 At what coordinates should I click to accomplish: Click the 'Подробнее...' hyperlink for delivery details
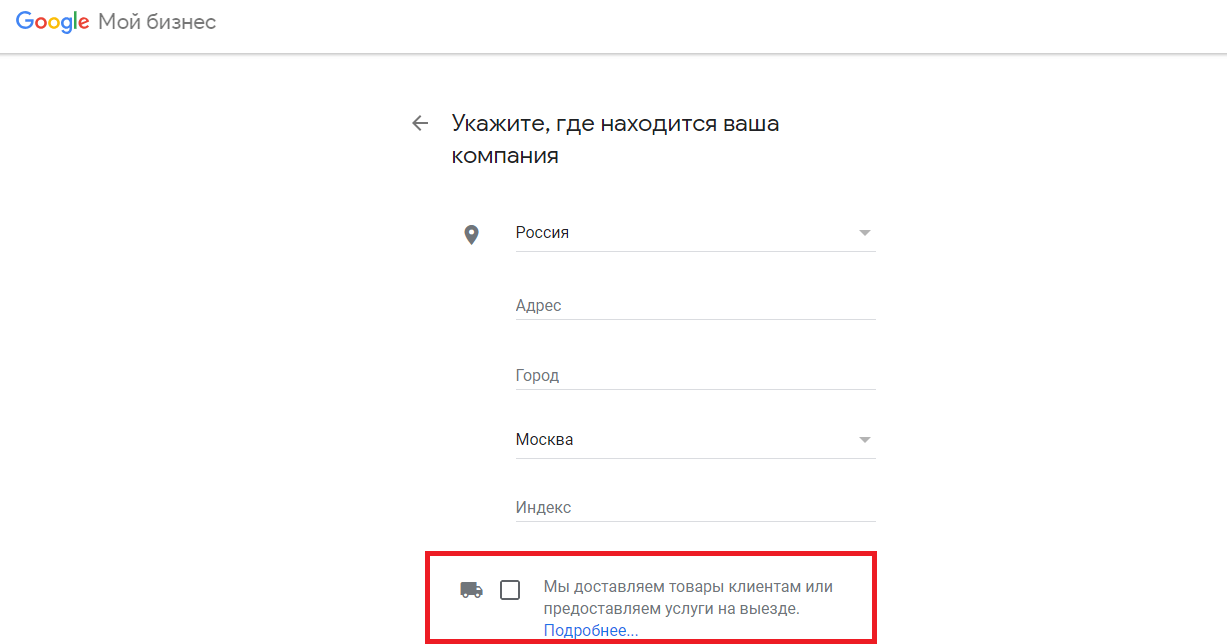pyautogui.click(x=590, y=629)
